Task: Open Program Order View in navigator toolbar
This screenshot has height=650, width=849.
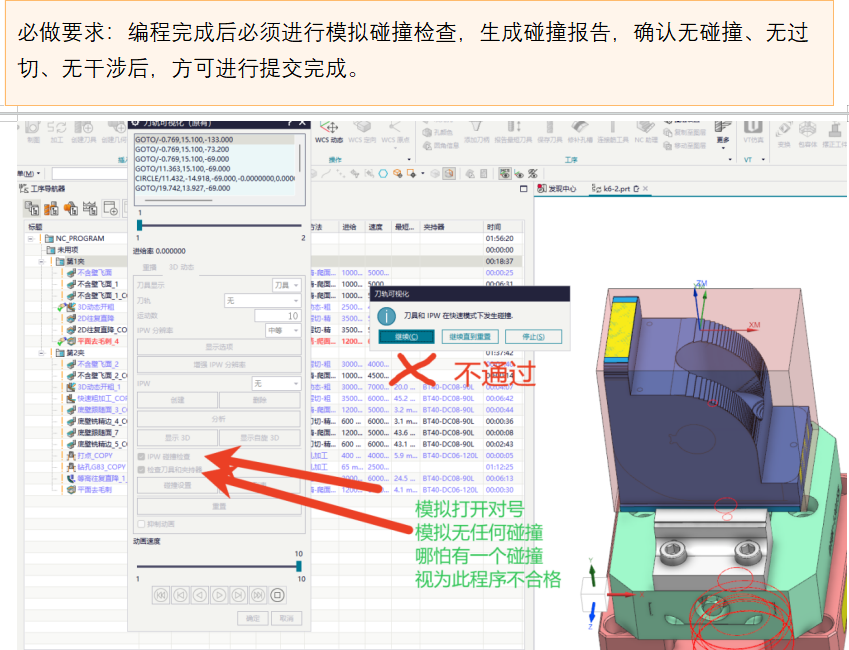Action: [32, 208]
